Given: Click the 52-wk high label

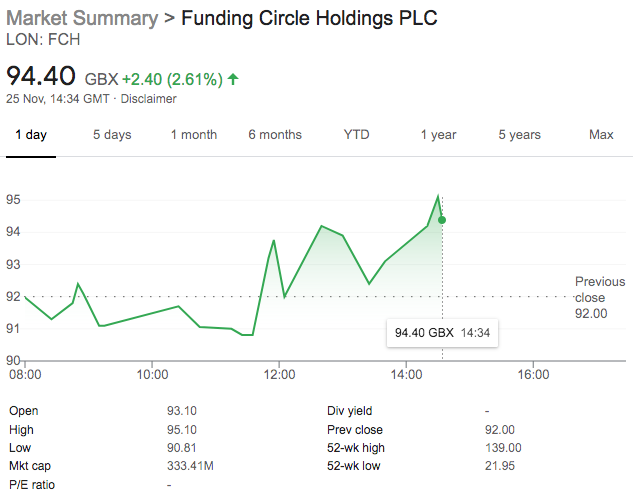Looking at the screenshot, I should 356,448.
